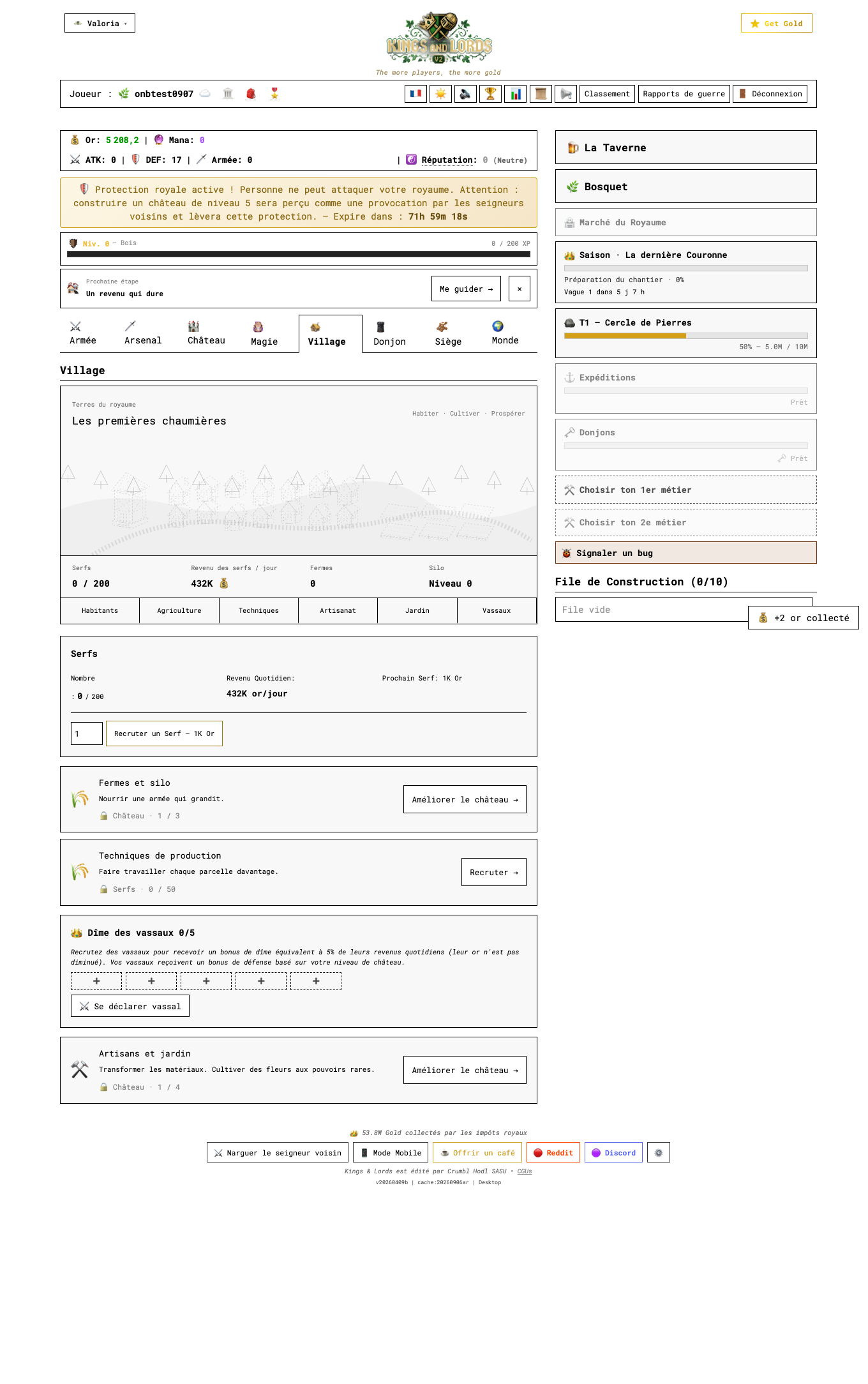This screenshot has width=868, height=1384.
Task: Open the Monde globe tab
Action: pos(505,333)
